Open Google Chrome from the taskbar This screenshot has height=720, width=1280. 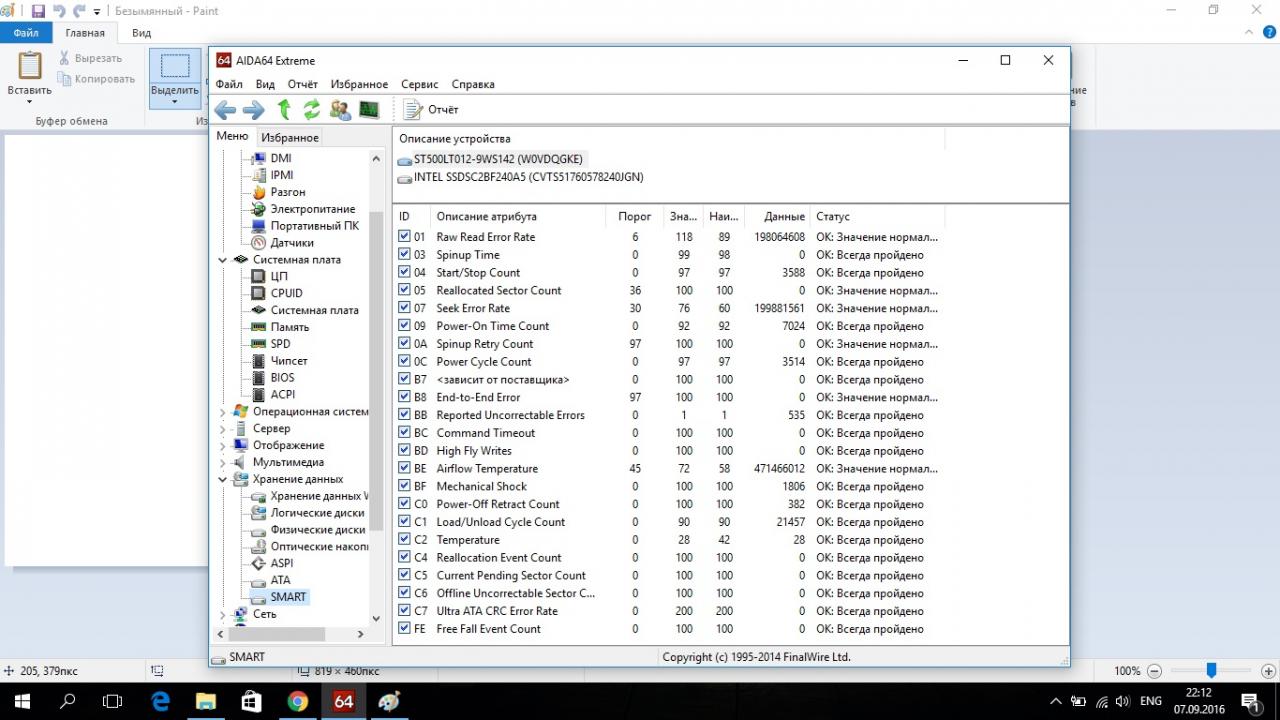click(x=298, y=702)
